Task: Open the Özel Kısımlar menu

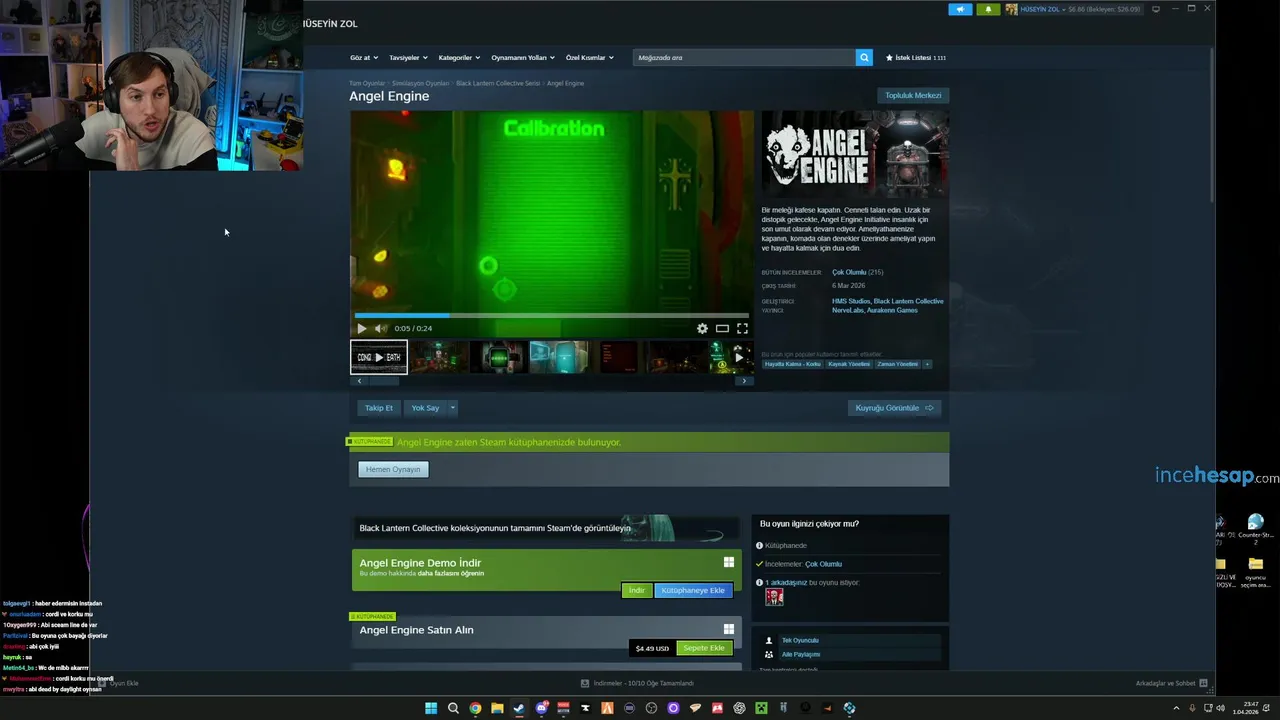Action: coord(589,57)
